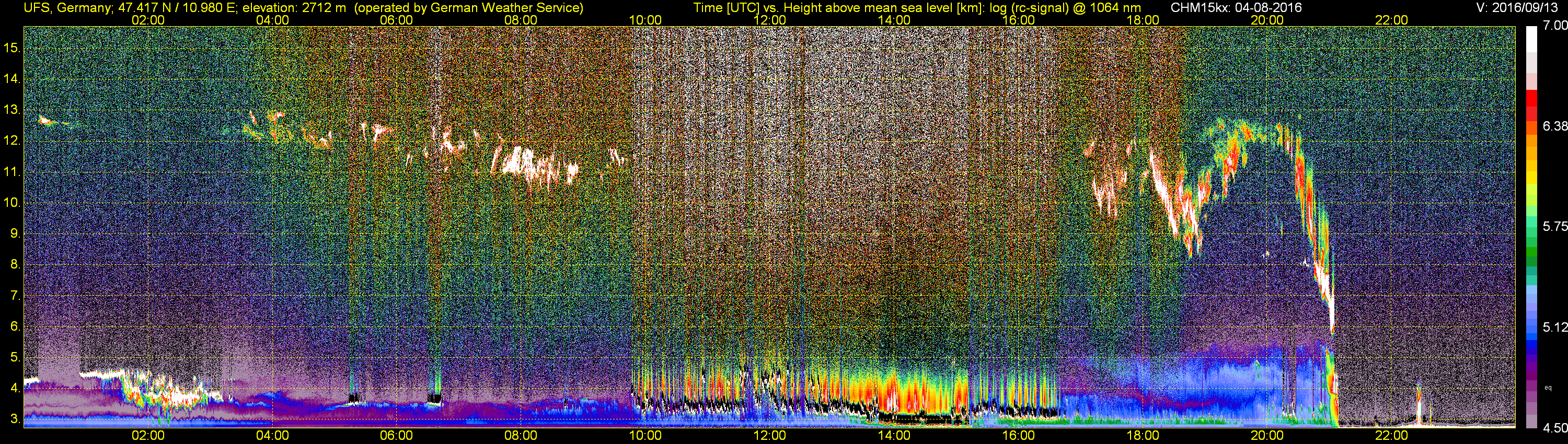
Task: Click the 04:00 label on the top time axis
Action: [x=272, y=20]
